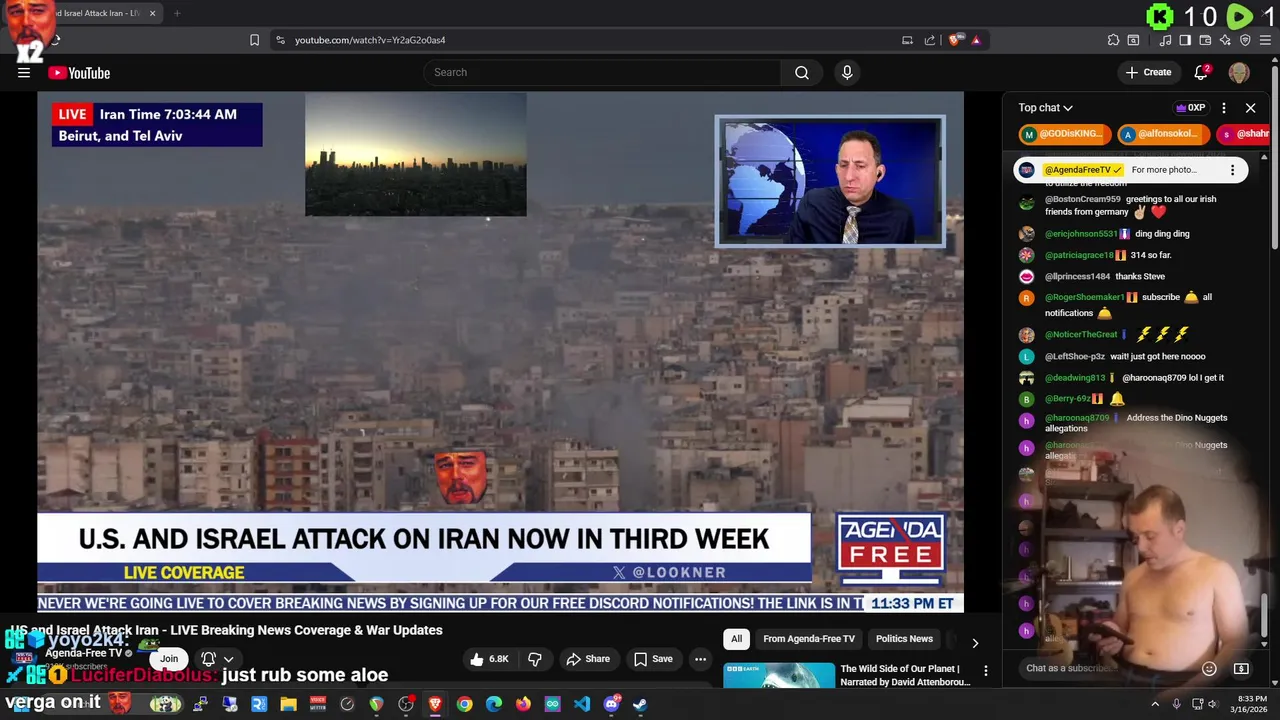Open Google Chrome from the taskbar

[464, 704]
